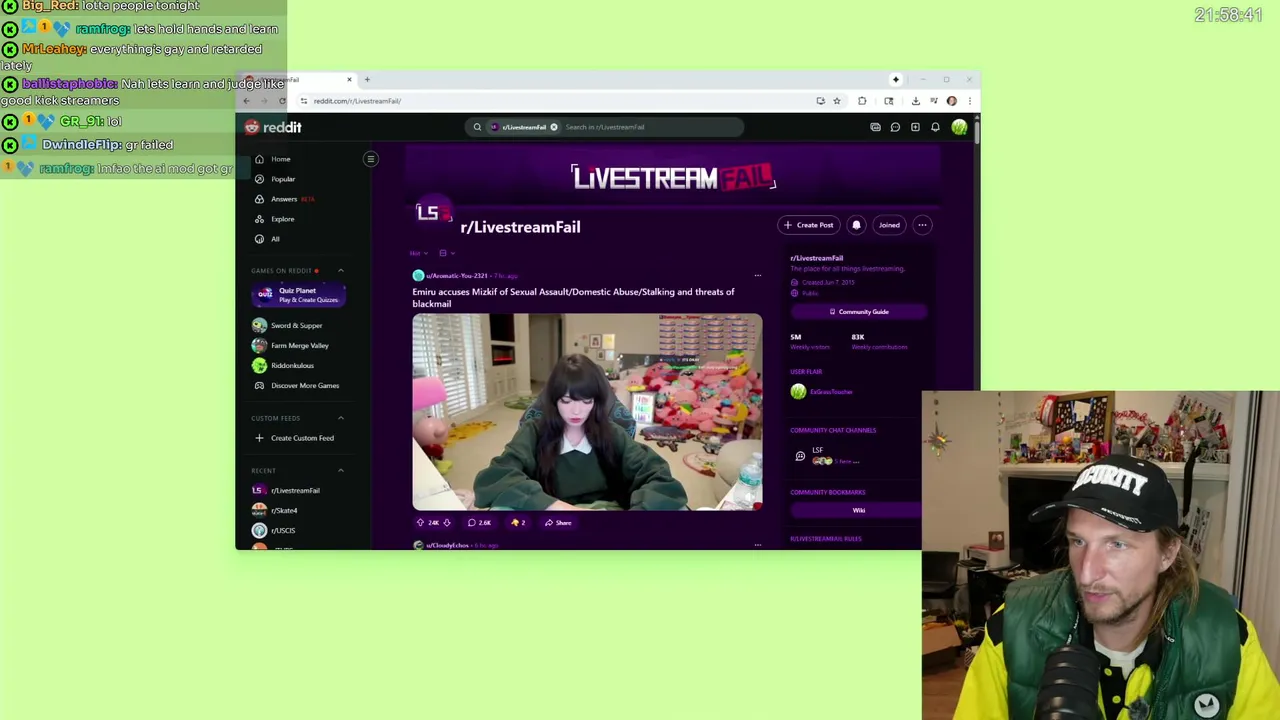1280x720 pixels.
Task: Open the browser downloads icon
Action: [915, 101]
